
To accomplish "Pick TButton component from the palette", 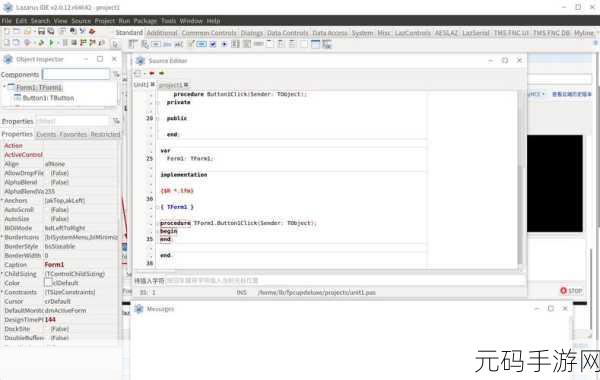I will point(156,44).
